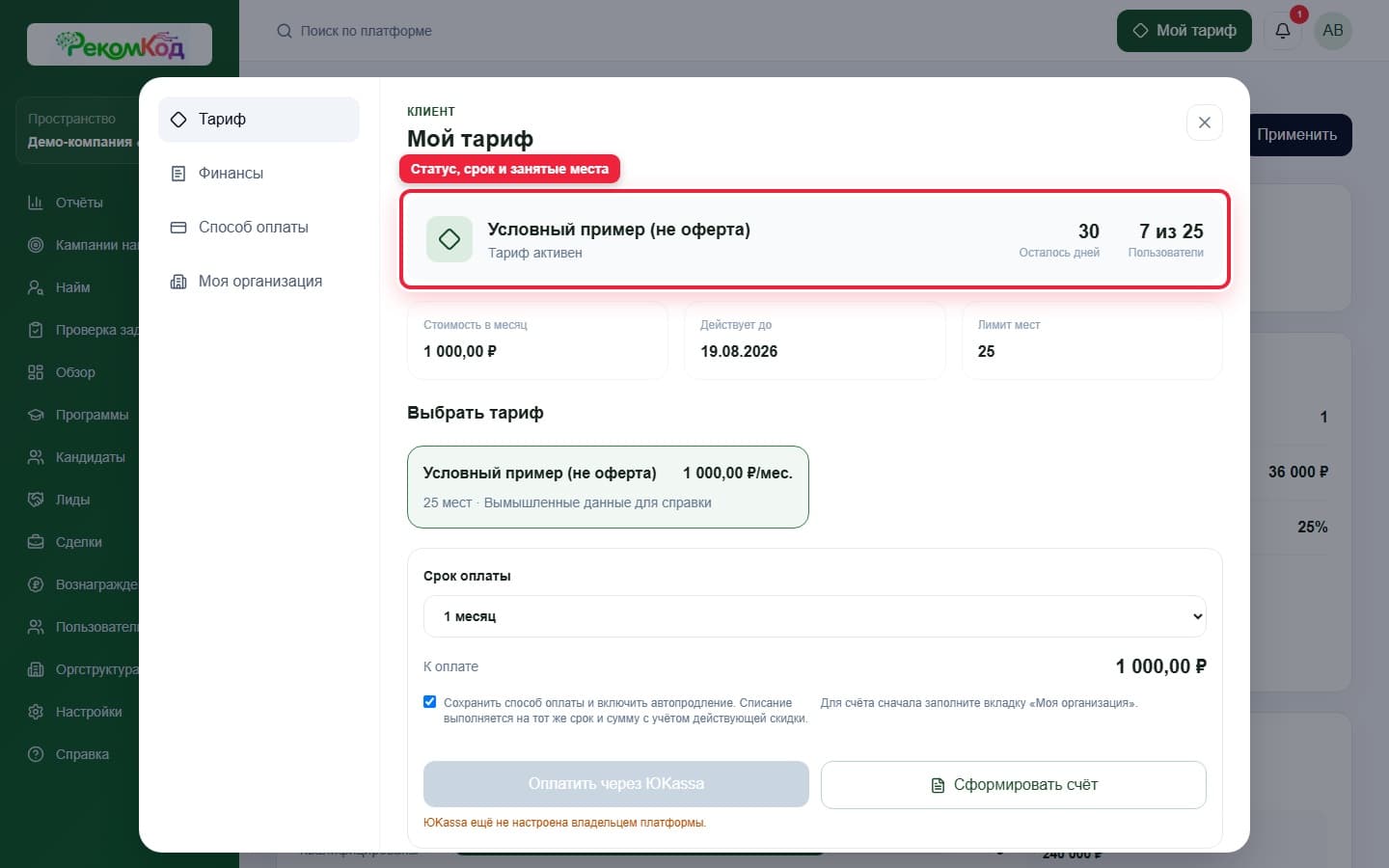Open notifications bell icon
Image resolution: width=1389 pixels, height=868 pixels.
click(x=1283, y=31)
